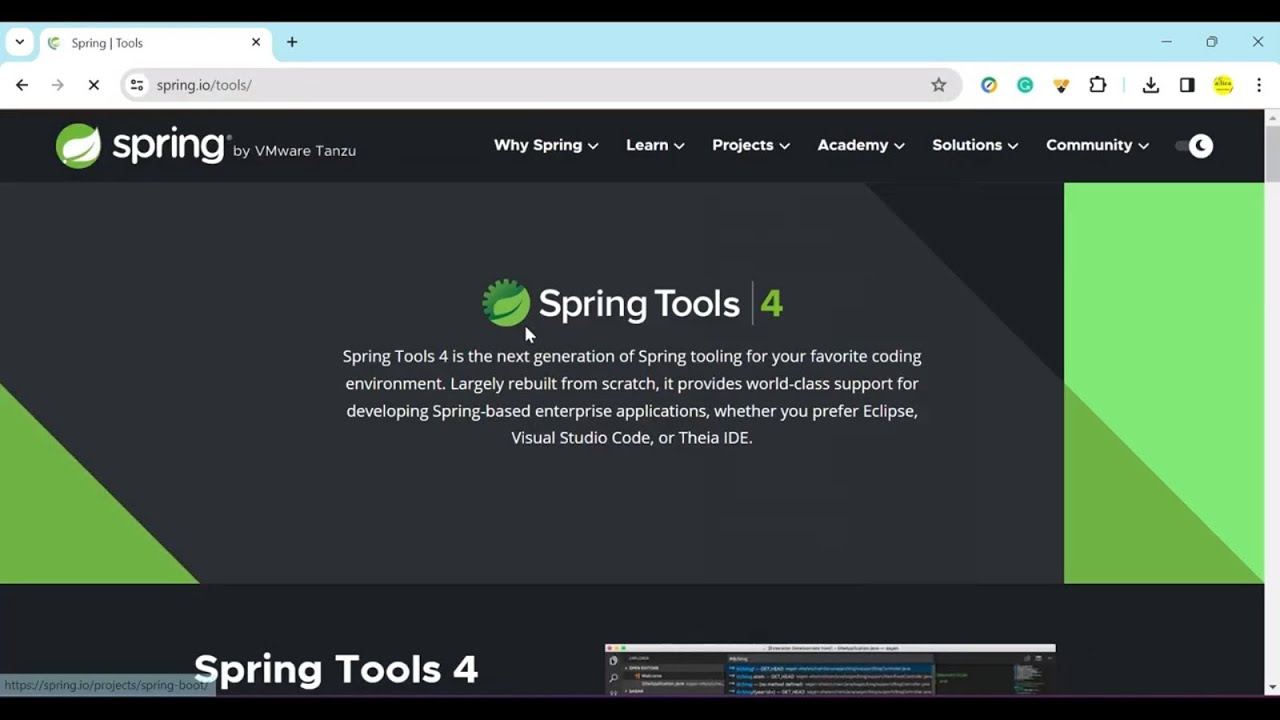This screenshot has width=1280, height=720.
Task: Click the Spring leaf logo in header
Action: (x=78, y=146)
